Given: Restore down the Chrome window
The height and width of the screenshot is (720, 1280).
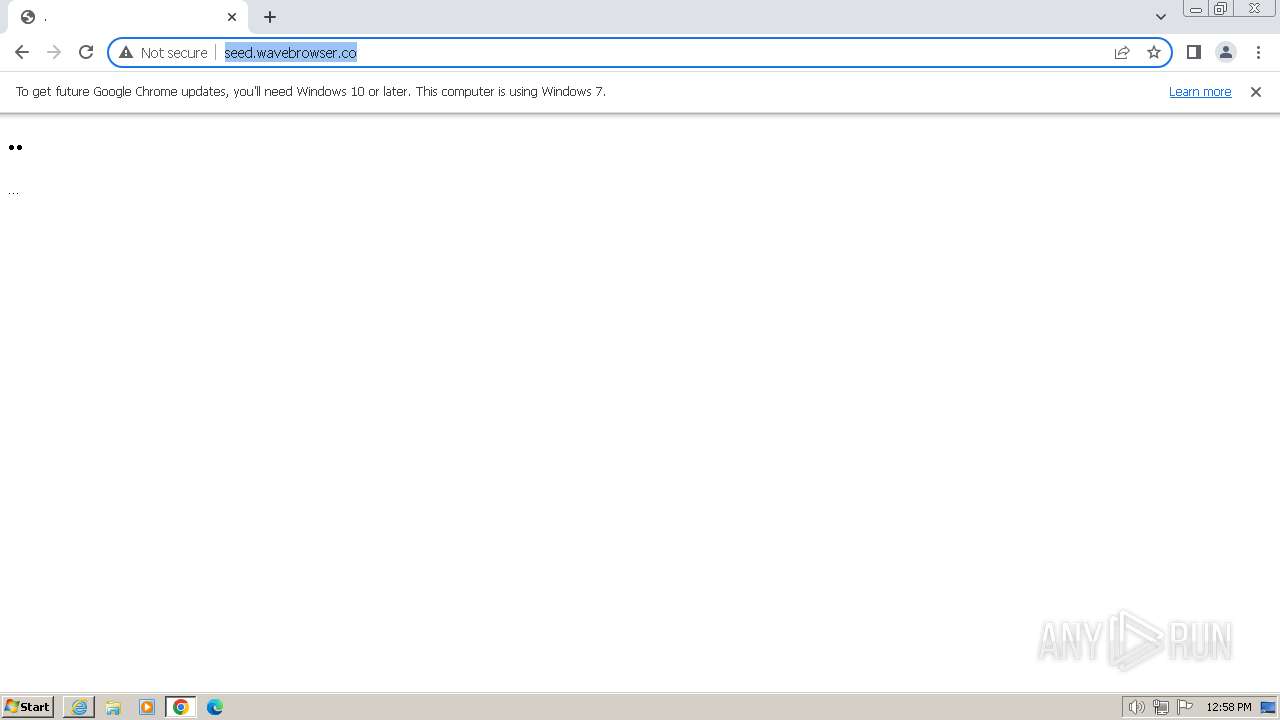Looking at the screenshot, I should click(1221, 9).
